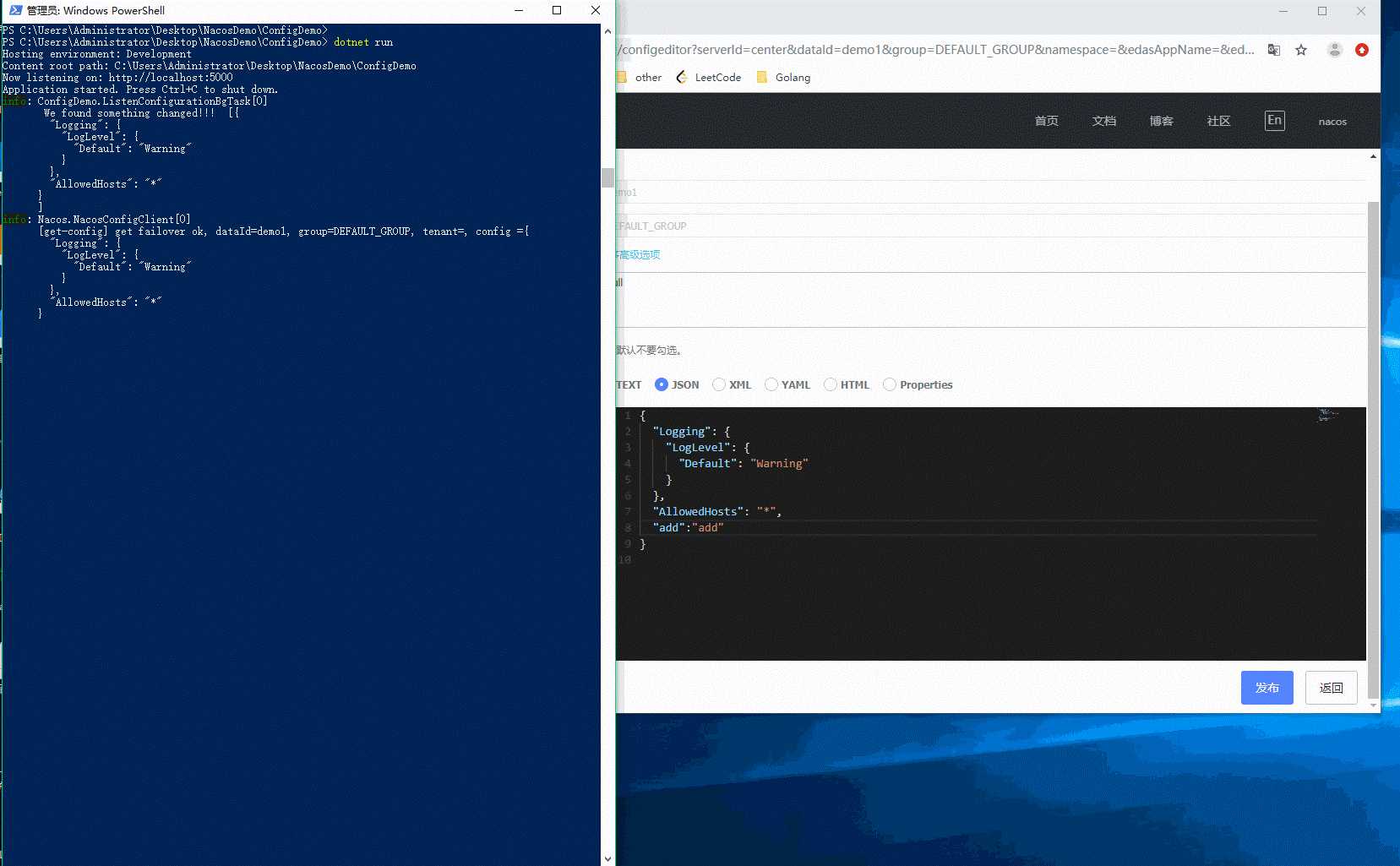Click 'We found something changed!!!' text

pos(129,113)
